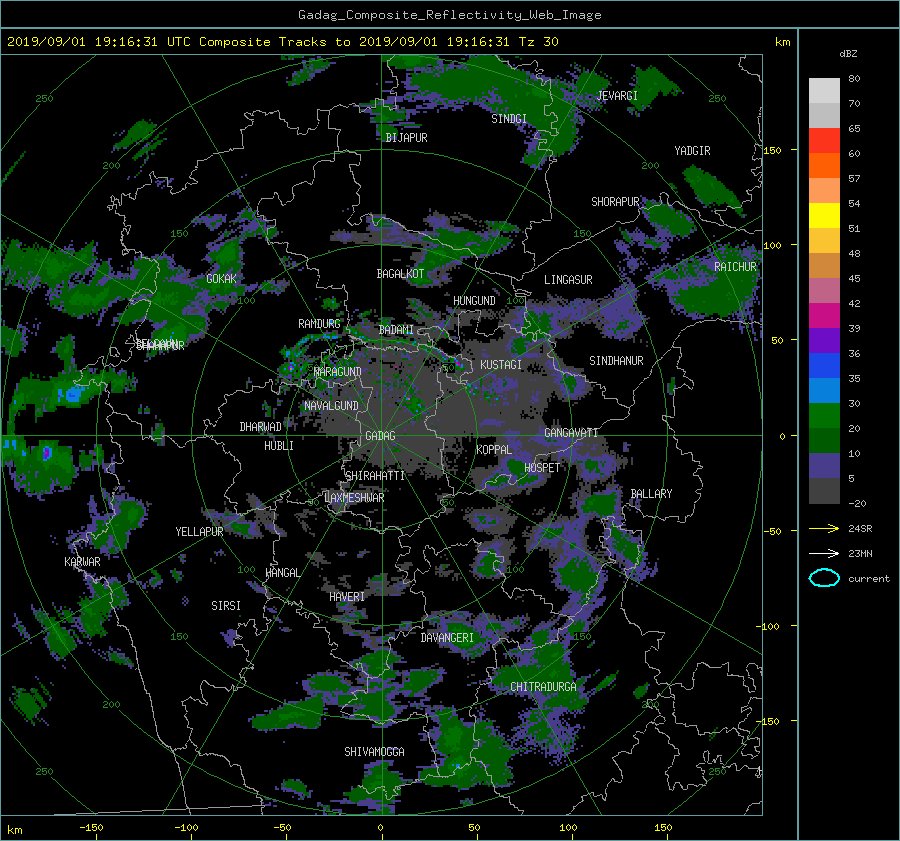
Task: Select the red 60 dBZ color swatch
Action: pos(824,141)
